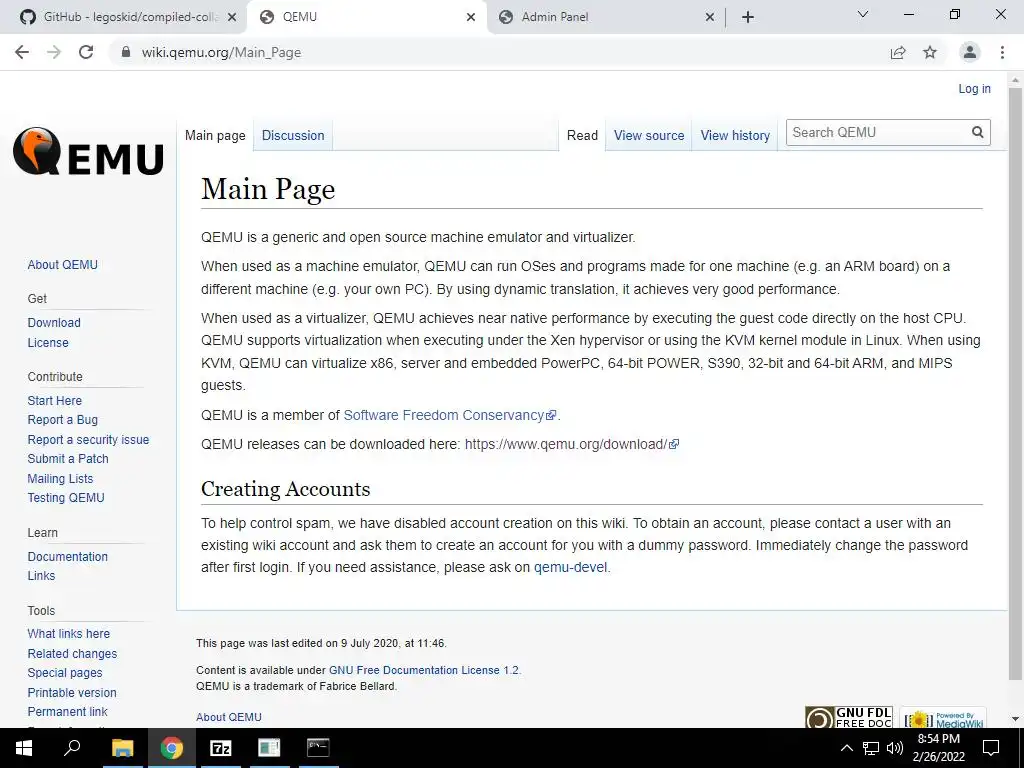Image resolution: width=1024 pixels, height=768 pixels.
Task: Show hidden tray icons chevron
Action: click(846, 748)
